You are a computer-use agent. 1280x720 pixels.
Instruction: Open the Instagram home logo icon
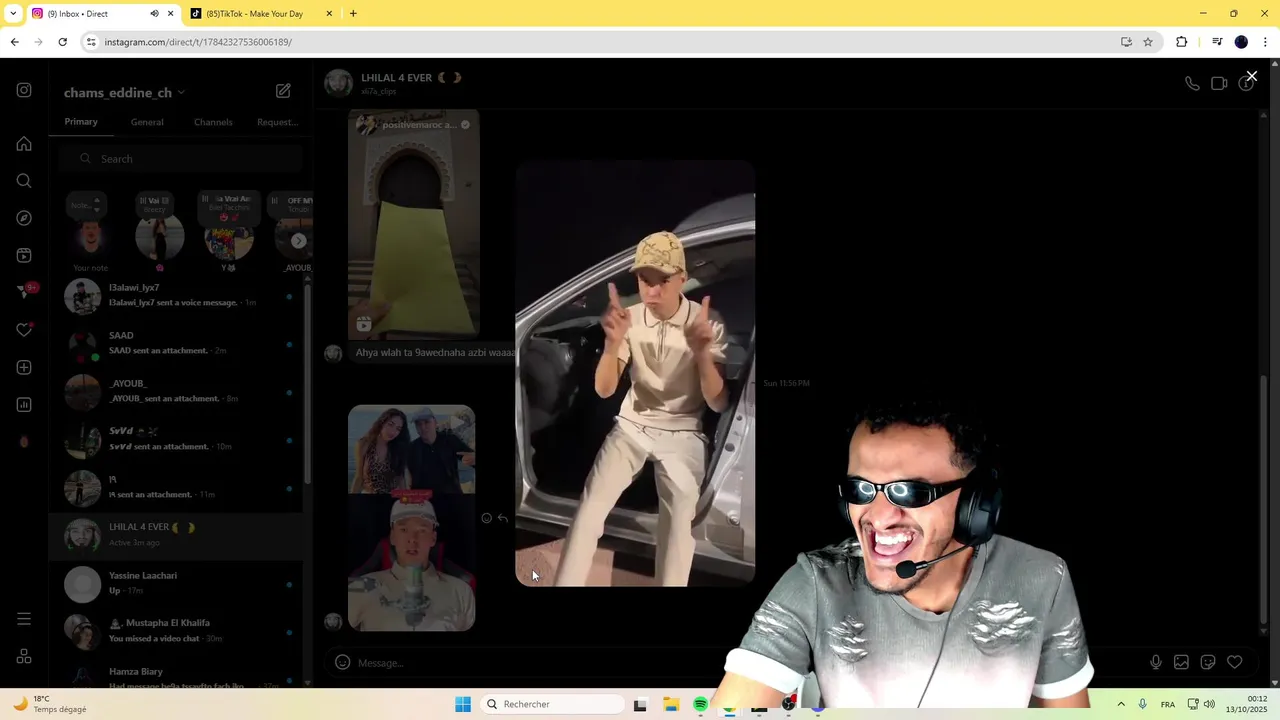(x=24, y=90)
